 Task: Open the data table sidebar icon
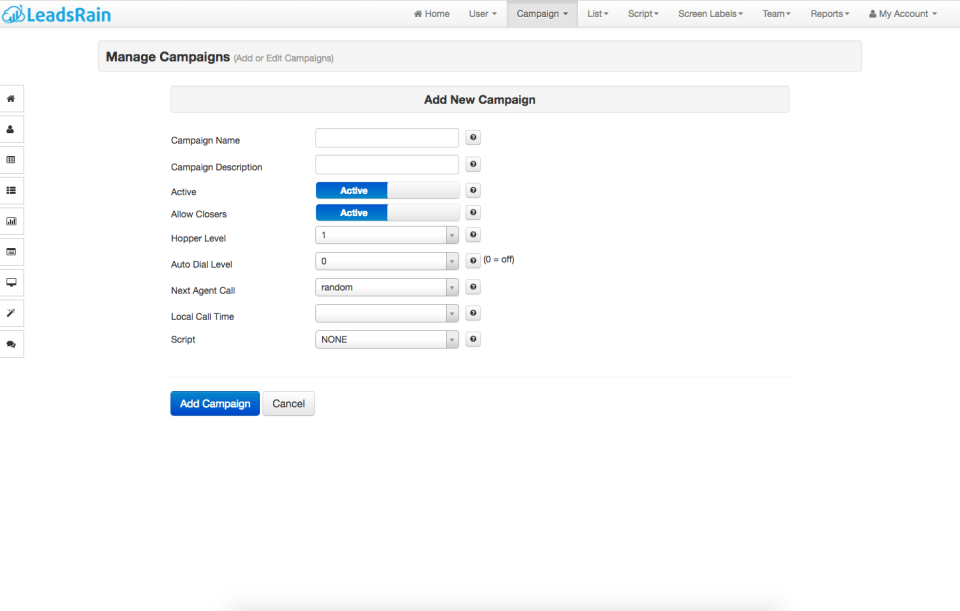pyautogui.click(x=11, y=159)
